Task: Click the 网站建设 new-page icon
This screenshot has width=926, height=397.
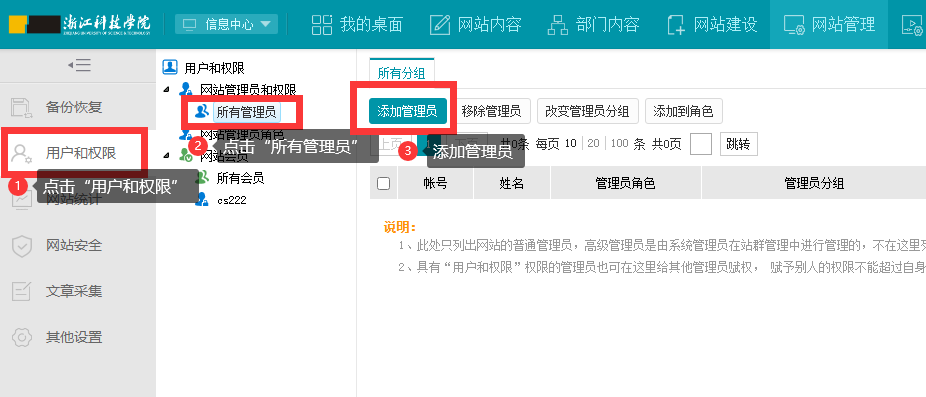Action: tap(676, 25)
